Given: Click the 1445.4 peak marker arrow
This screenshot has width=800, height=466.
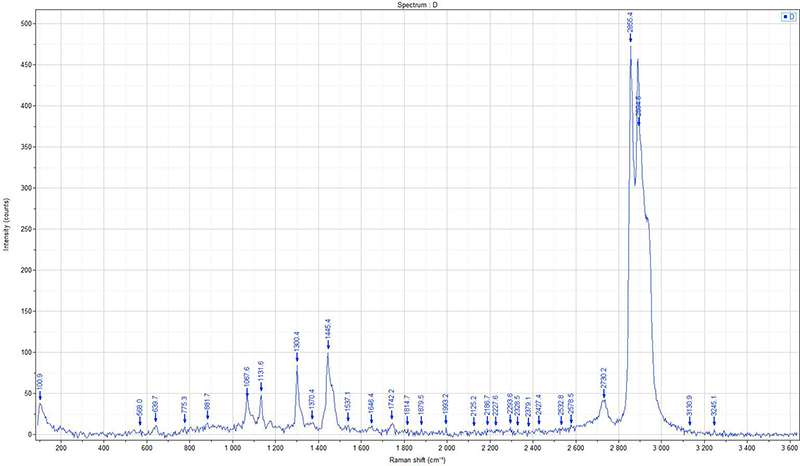Looking at the screenshot, I should (x=328, y=344).
